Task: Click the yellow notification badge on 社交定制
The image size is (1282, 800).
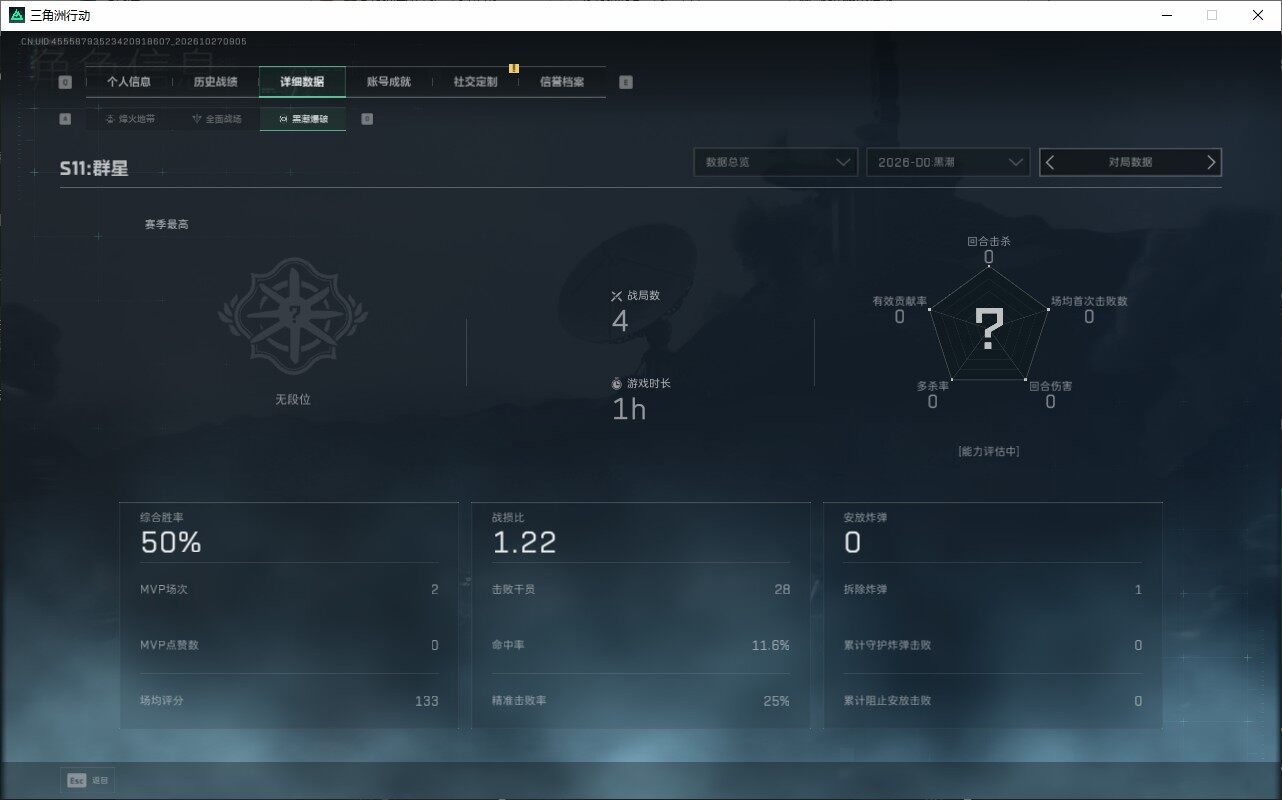Action: click(x=514, y=68)
